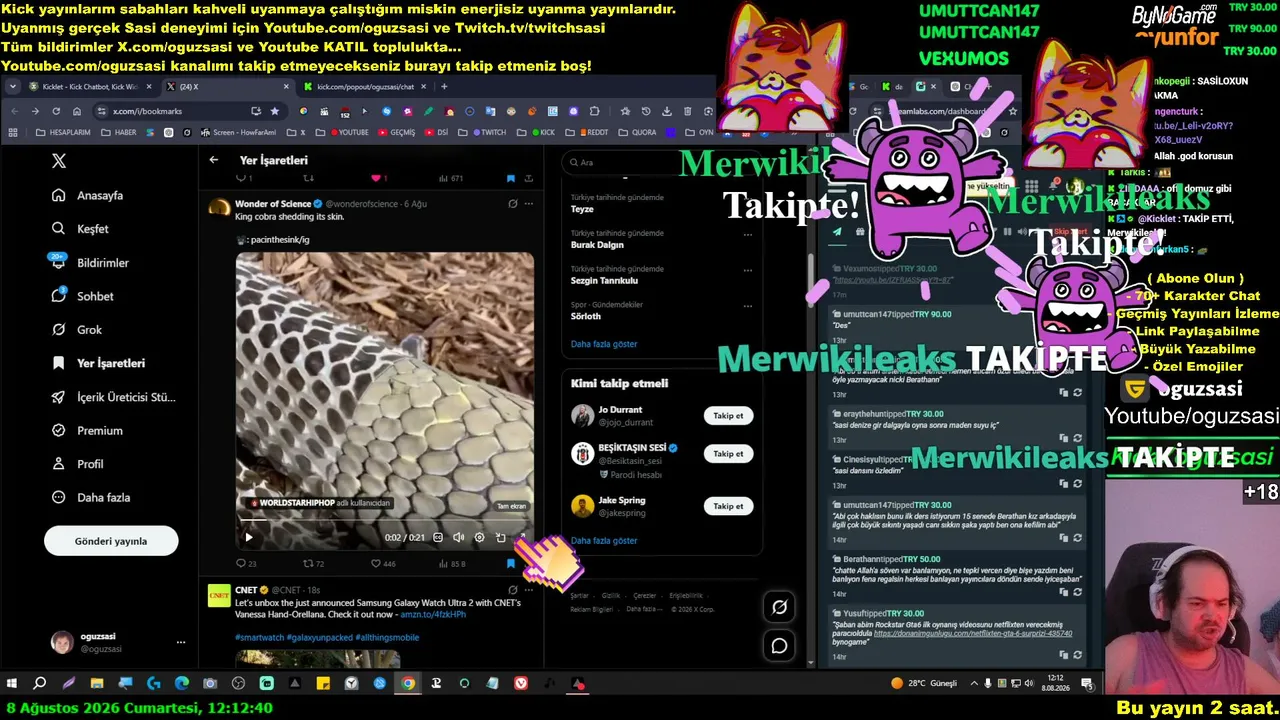Open Chrome from the taskbar
Viewport: 1280px width, 720px height.
(x=408, y=684)
